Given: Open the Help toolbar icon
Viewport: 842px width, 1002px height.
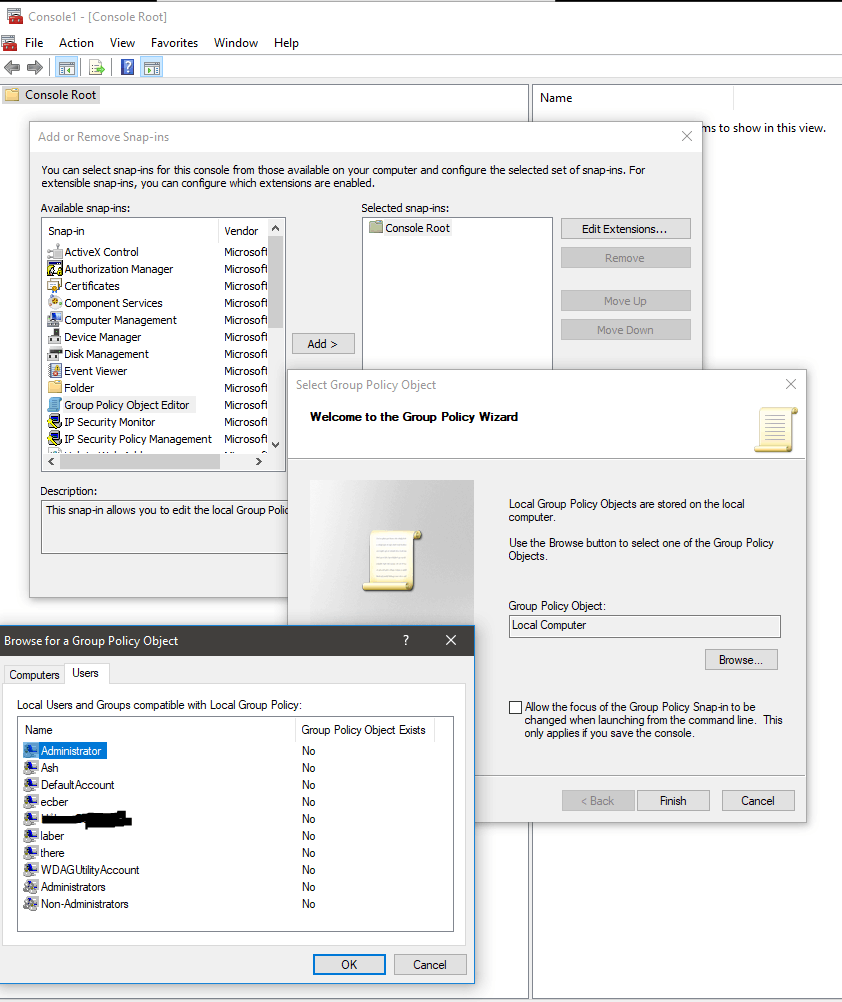Looking at the screenshot, I should coord(127,67).
